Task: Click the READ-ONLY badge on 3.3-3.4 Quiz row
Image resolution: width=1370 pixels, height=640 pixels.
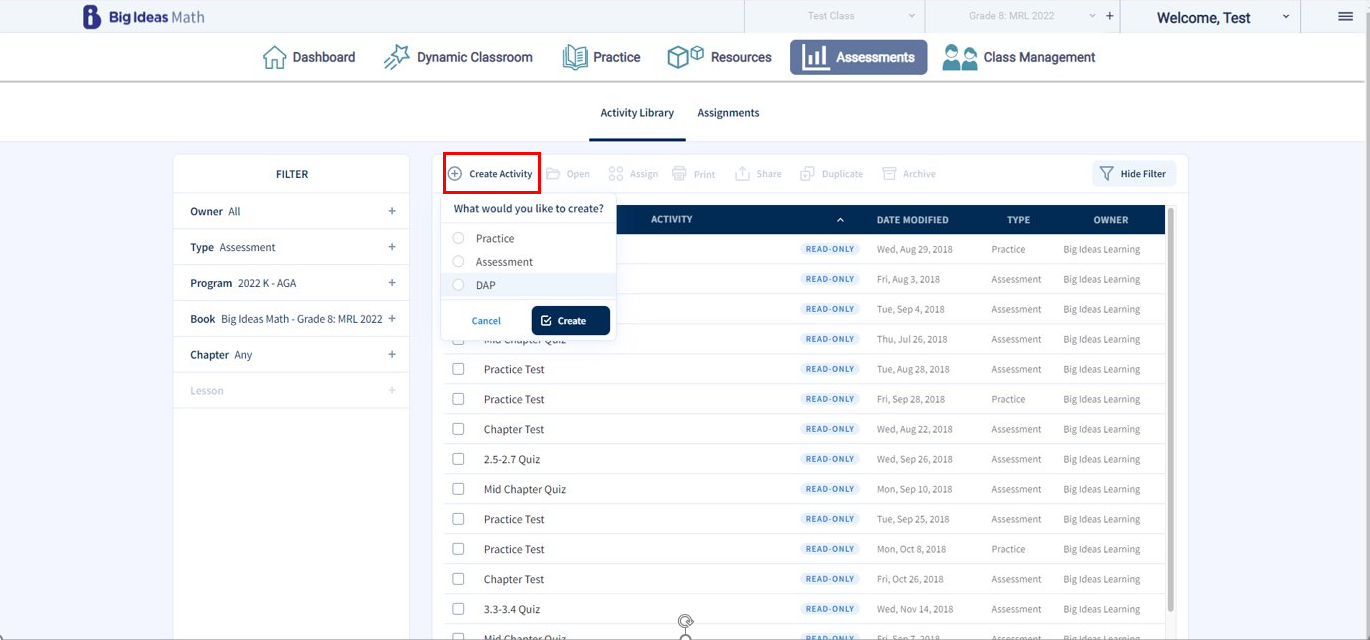Action: click(830, 609)
